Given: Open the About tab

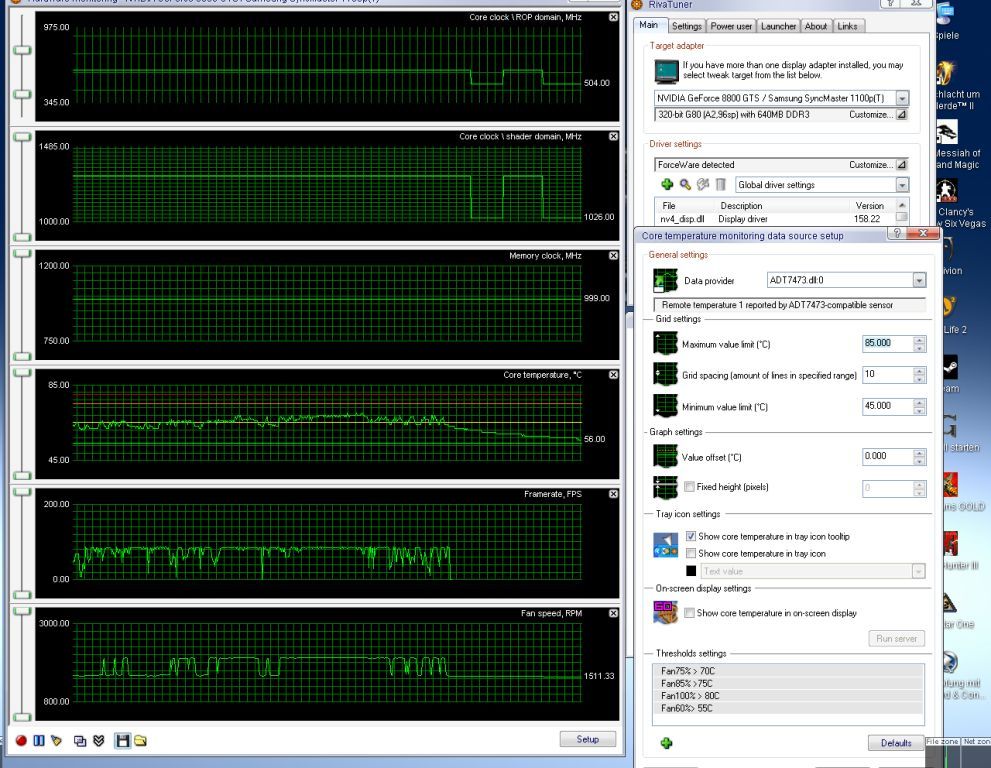Looking at the screenshot, I should [816, 26].
